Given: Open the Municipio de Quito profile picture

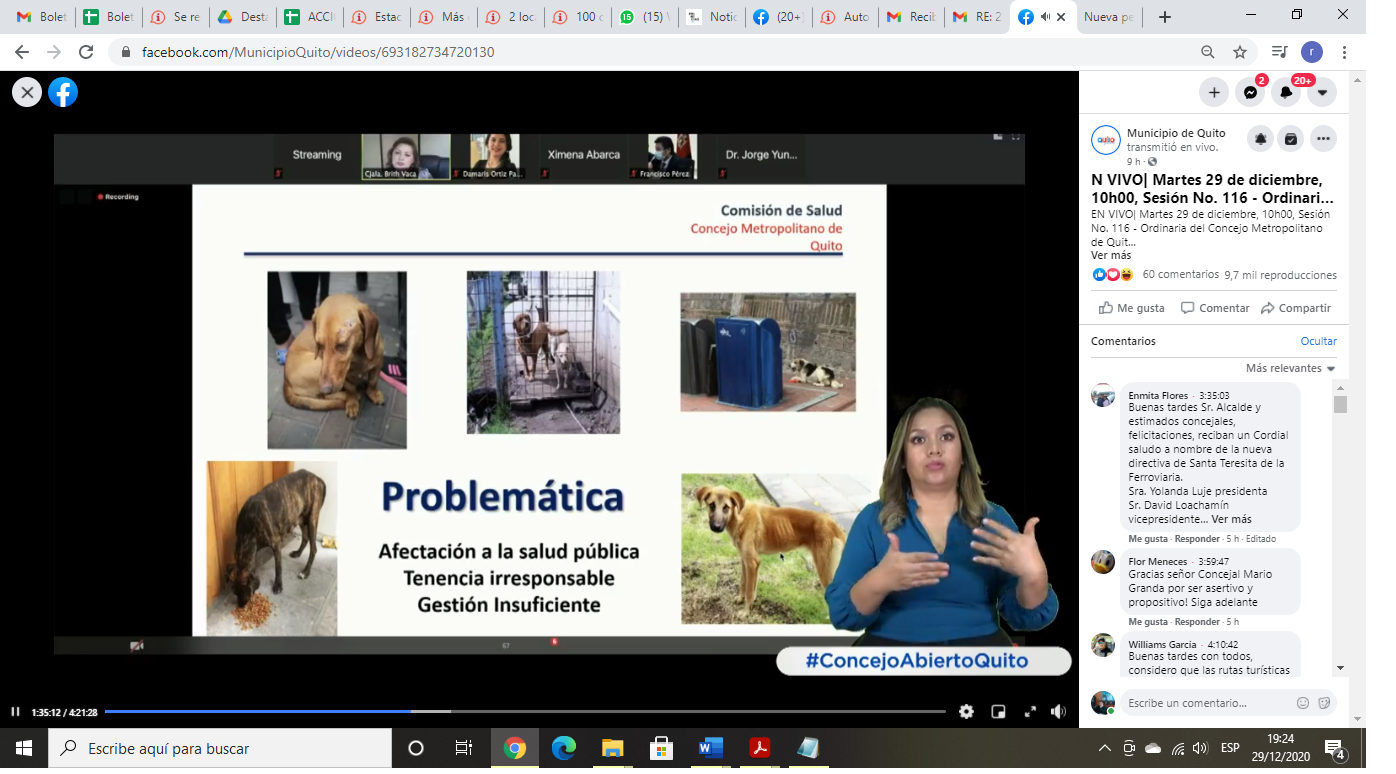Looking at the screenshot, I should 1106,140.
